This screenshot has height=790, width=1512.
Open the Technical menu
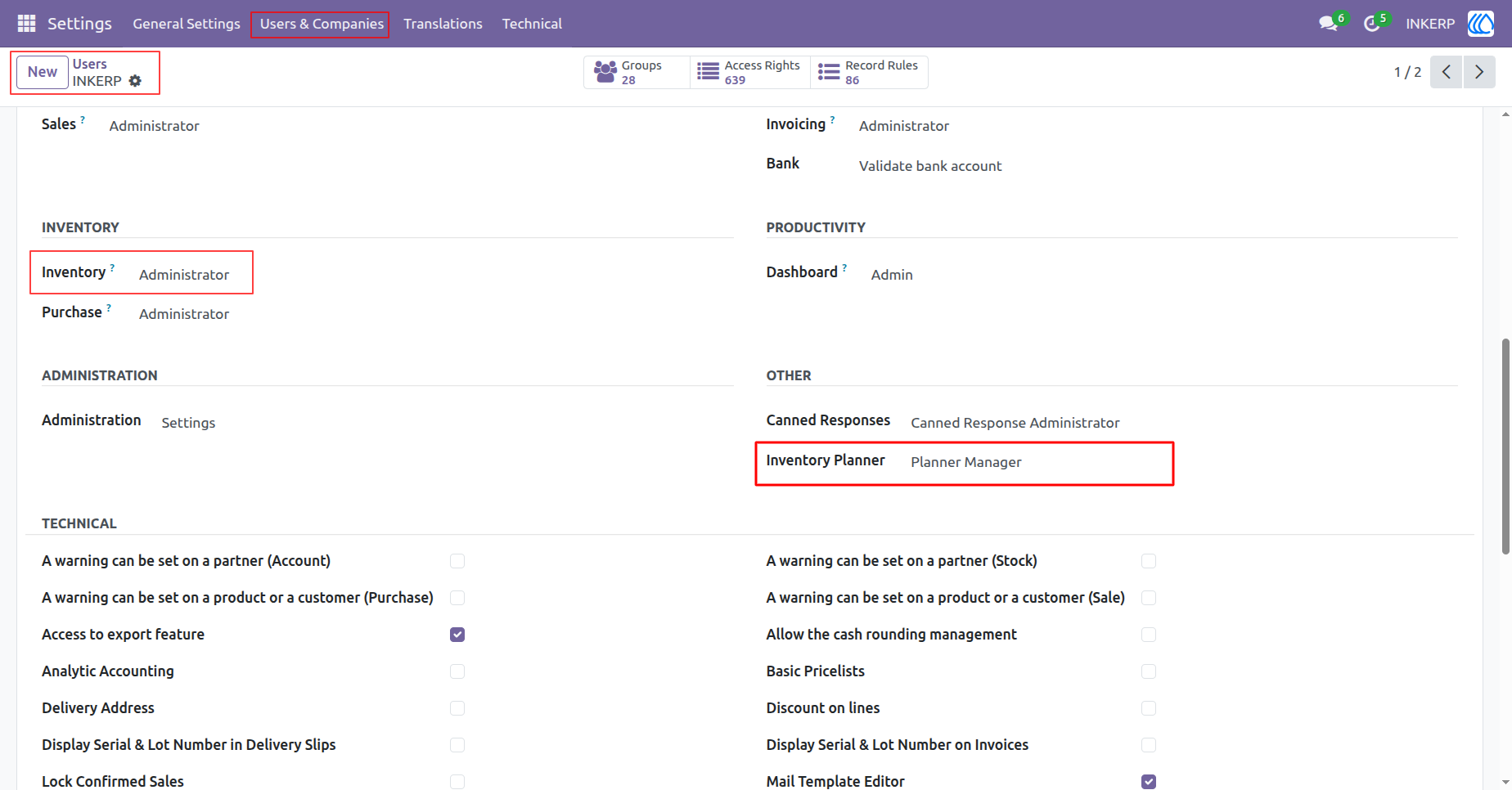click(x=532, y=24)
